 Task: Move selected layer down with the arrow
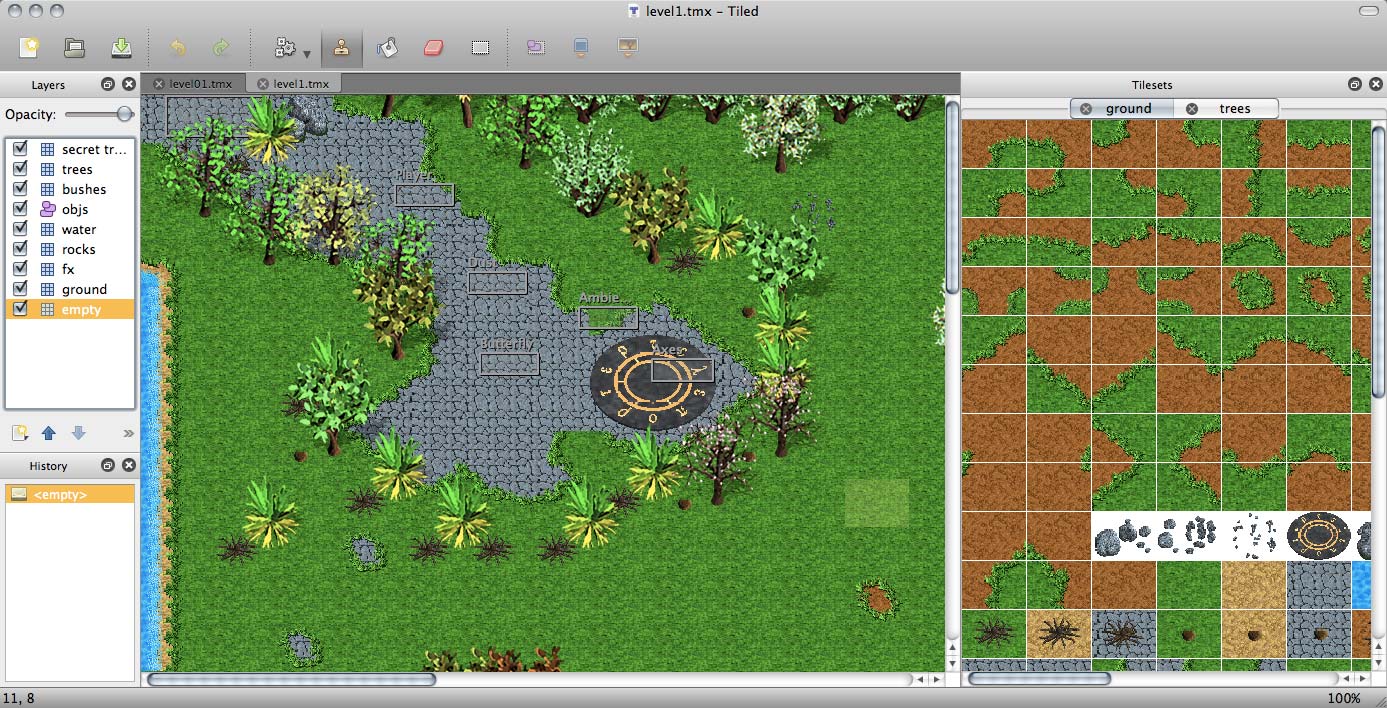pos(79,433)
